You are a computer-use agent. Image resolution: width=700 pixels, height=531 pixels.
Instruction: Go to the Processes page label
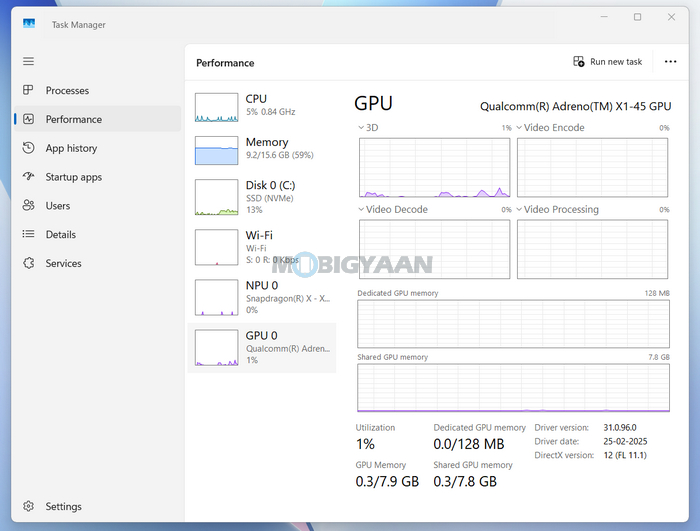pos(67,91)
